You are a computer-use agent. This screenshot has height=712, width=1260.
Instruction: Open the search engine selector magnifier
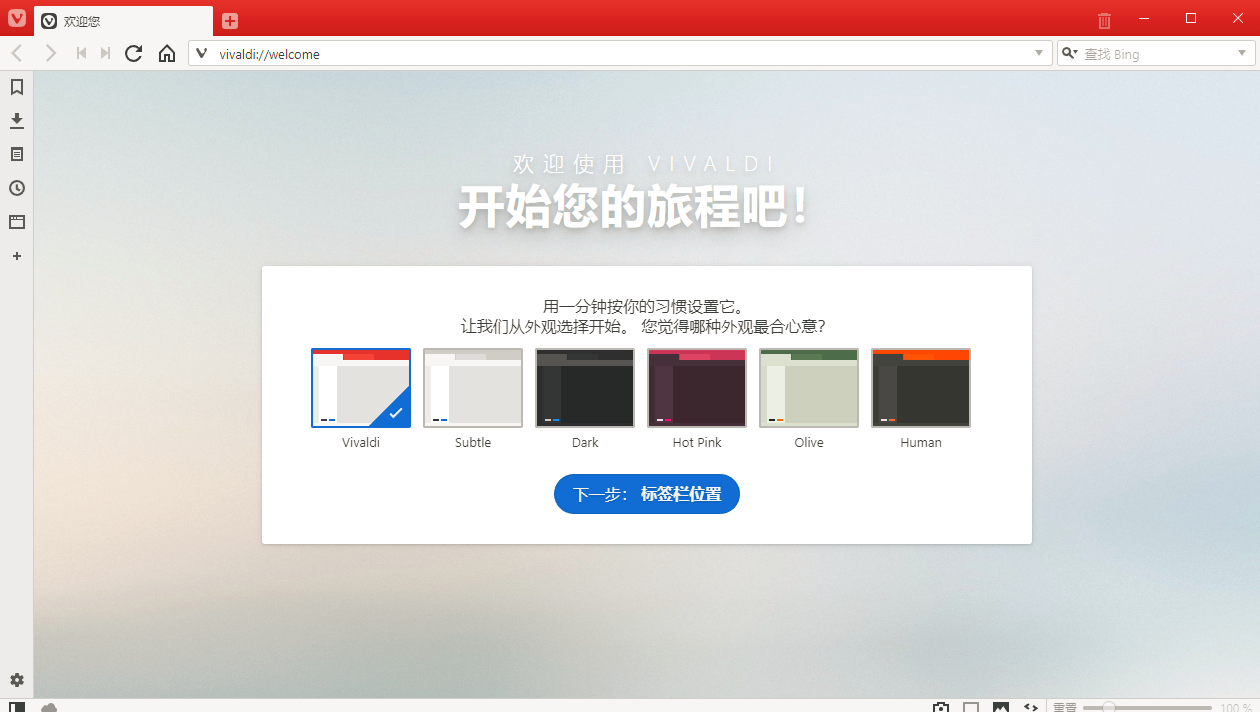click(1070, 54)
